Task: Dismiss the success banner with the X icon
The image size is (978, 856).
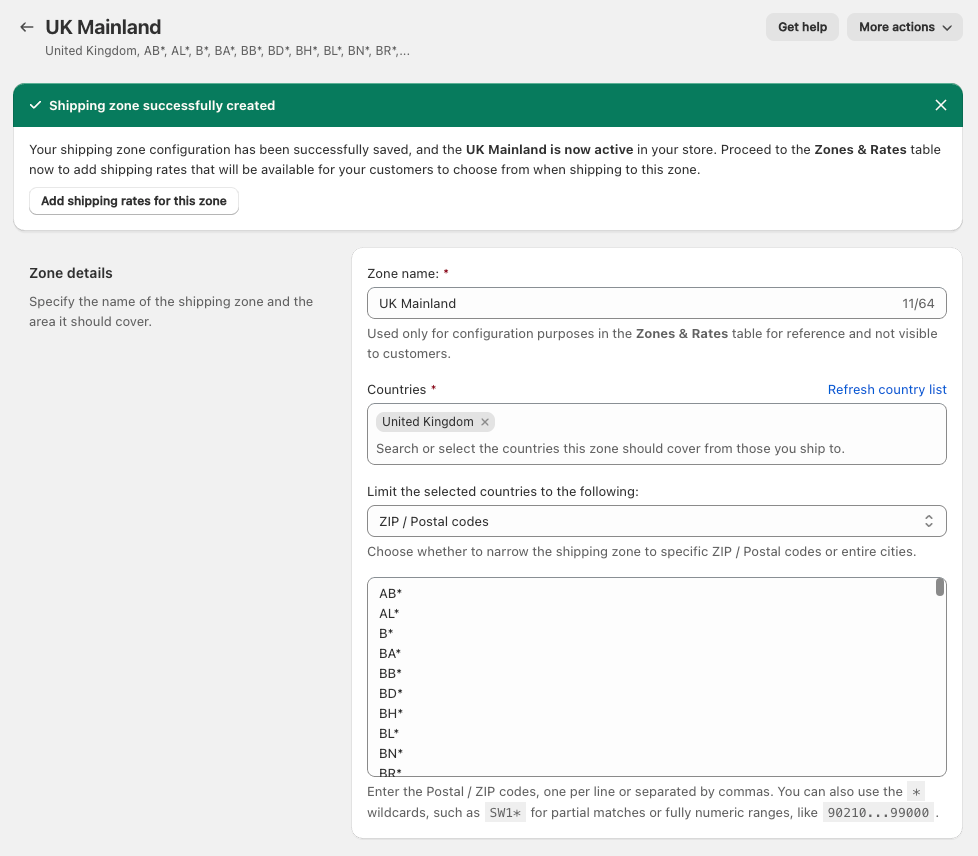Action: point(940,105)
